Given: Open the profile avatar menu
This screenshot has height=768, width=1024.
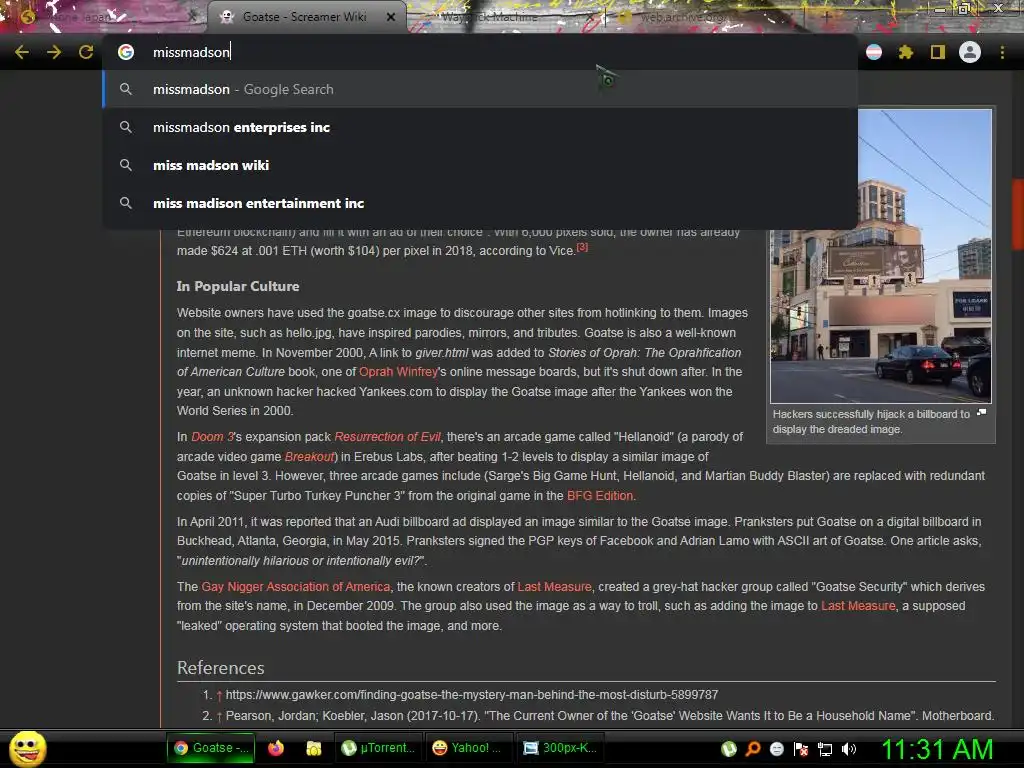Looking at the screenshot, I should (970, 52).
